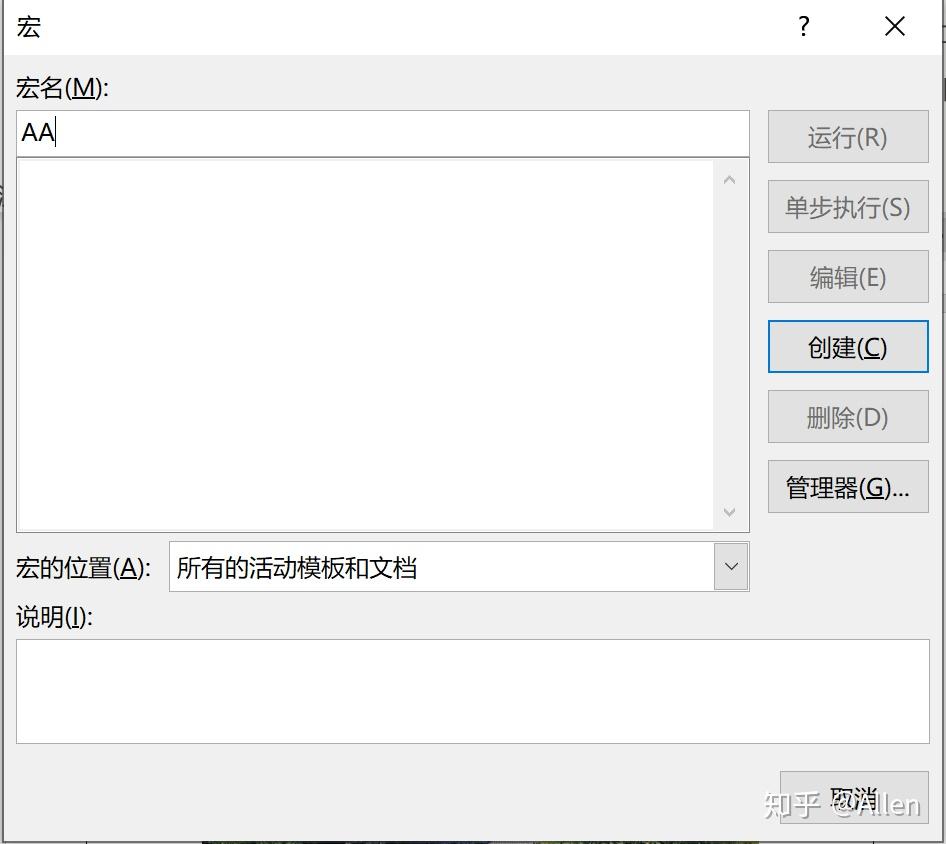Click the disabled 单步执行(S) button
This screenshot has height=844, width=946.
point(848,207)
